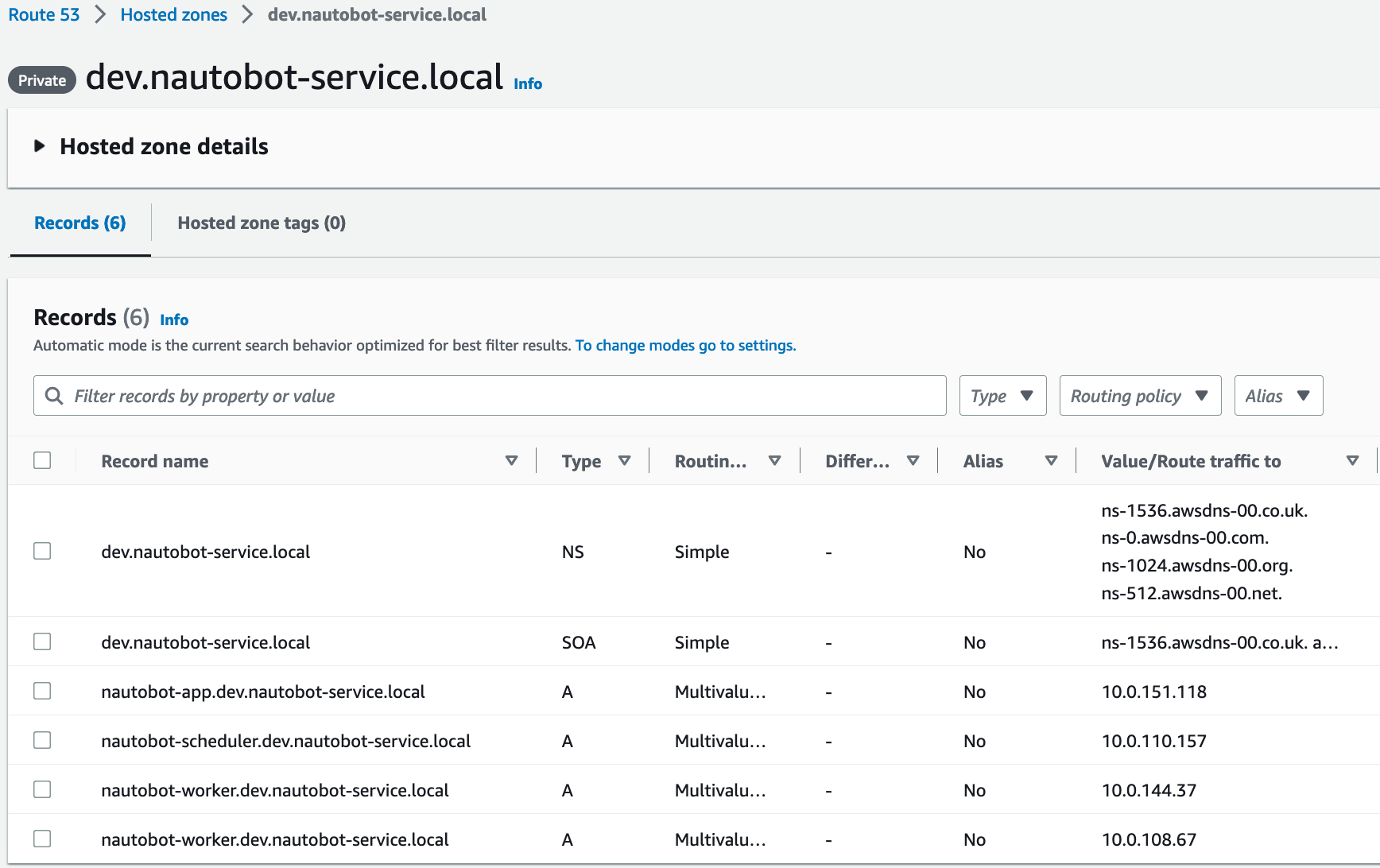Go to Hosted zones breadcrumb
Screen dimensions: 1380x868
173,15
